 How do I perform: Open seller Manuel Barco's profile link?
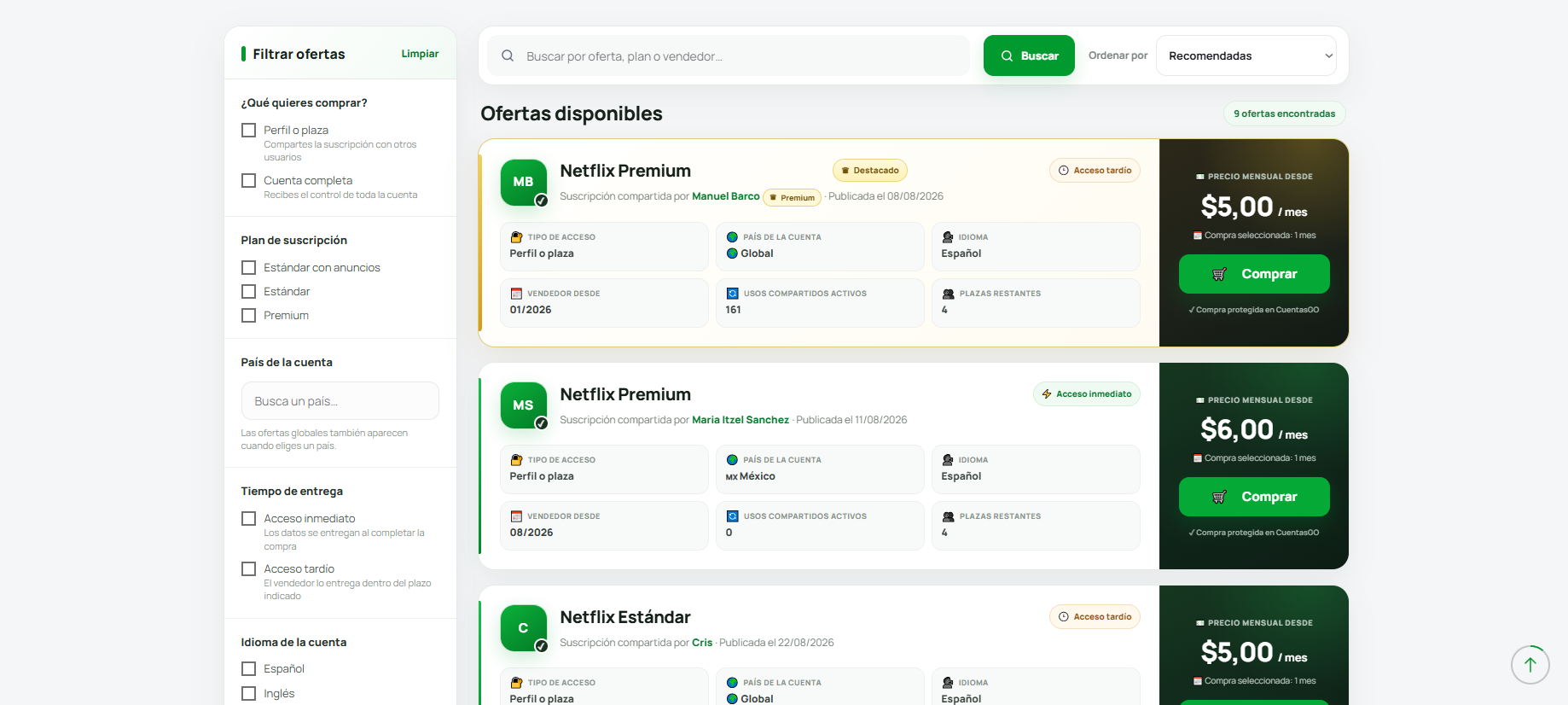(726, 196)
